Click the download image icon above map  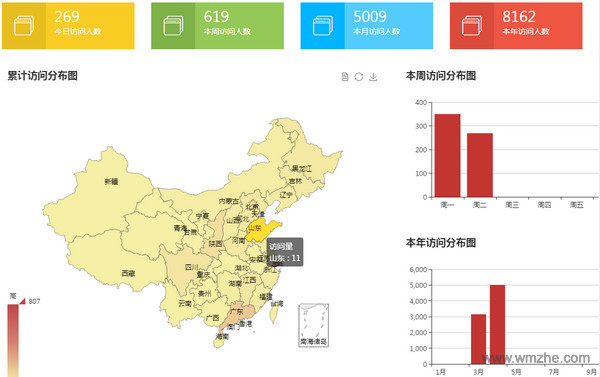pyautogui.click(x=373, y=77)
